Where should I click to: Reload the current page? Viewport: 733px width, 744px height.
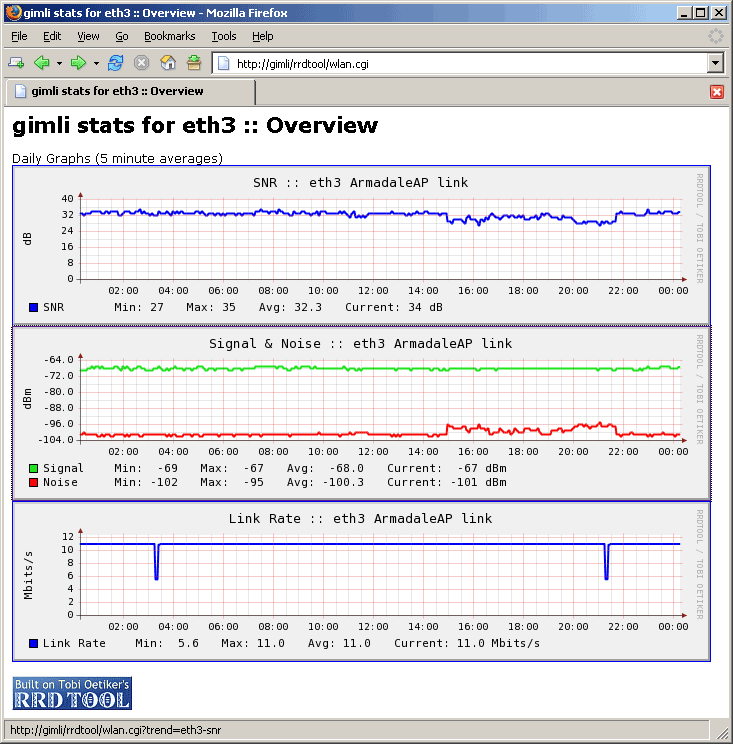115,63
